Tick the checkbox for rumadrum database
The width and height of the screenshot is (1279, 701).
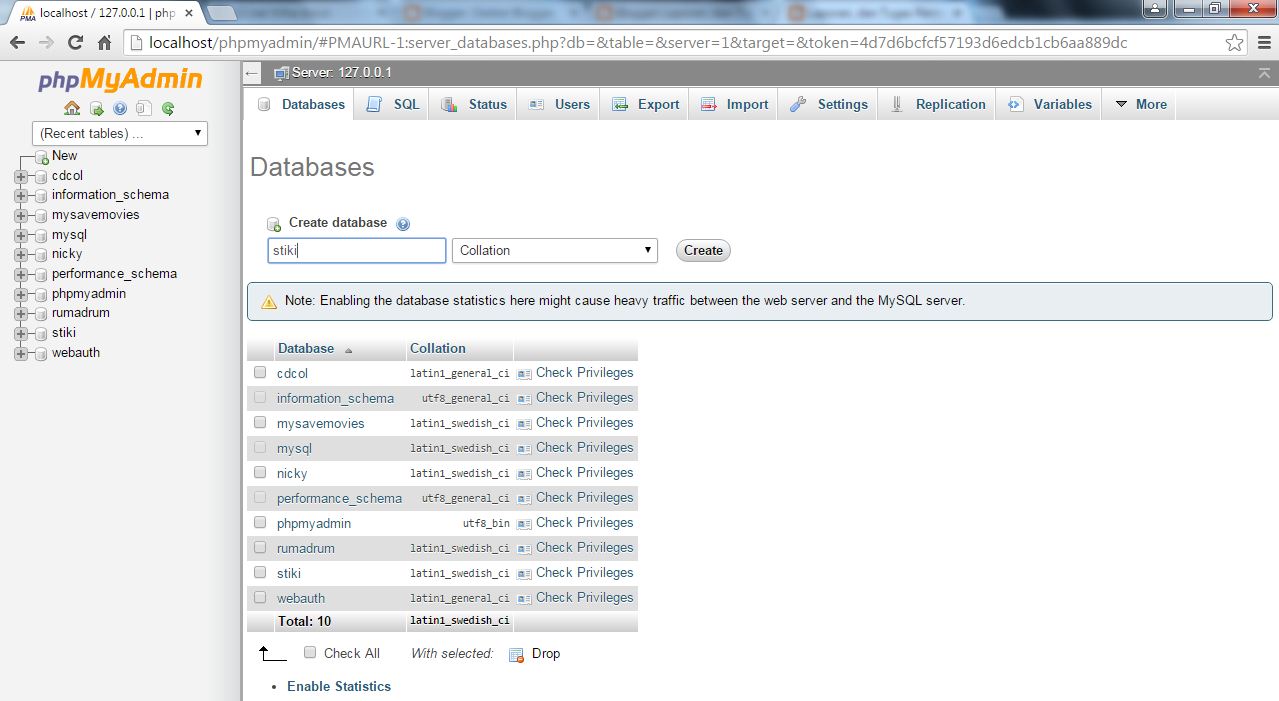click(x=260, y=547)
